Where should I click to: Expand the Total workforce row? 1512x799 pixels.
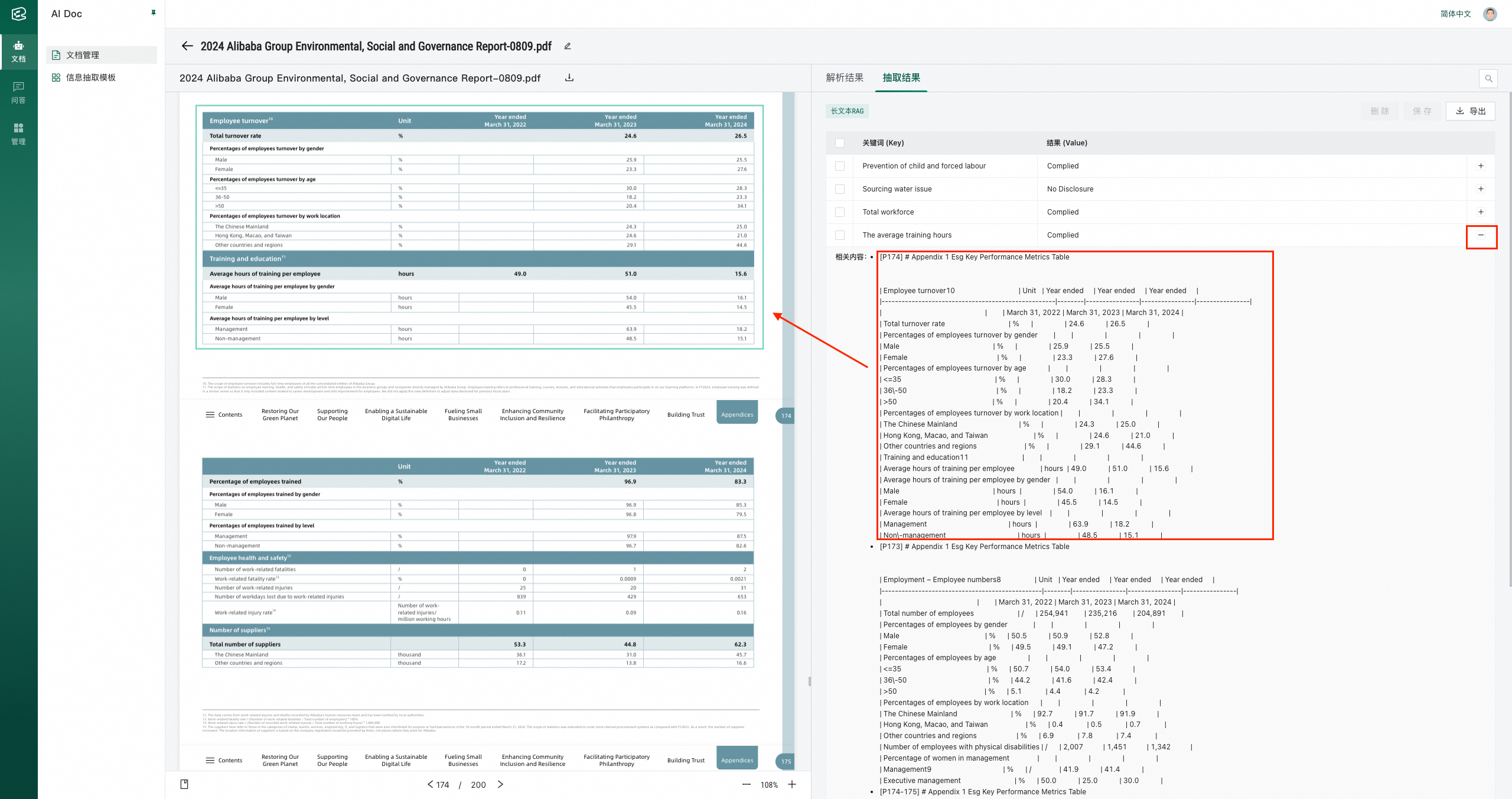coord(1481,212)
